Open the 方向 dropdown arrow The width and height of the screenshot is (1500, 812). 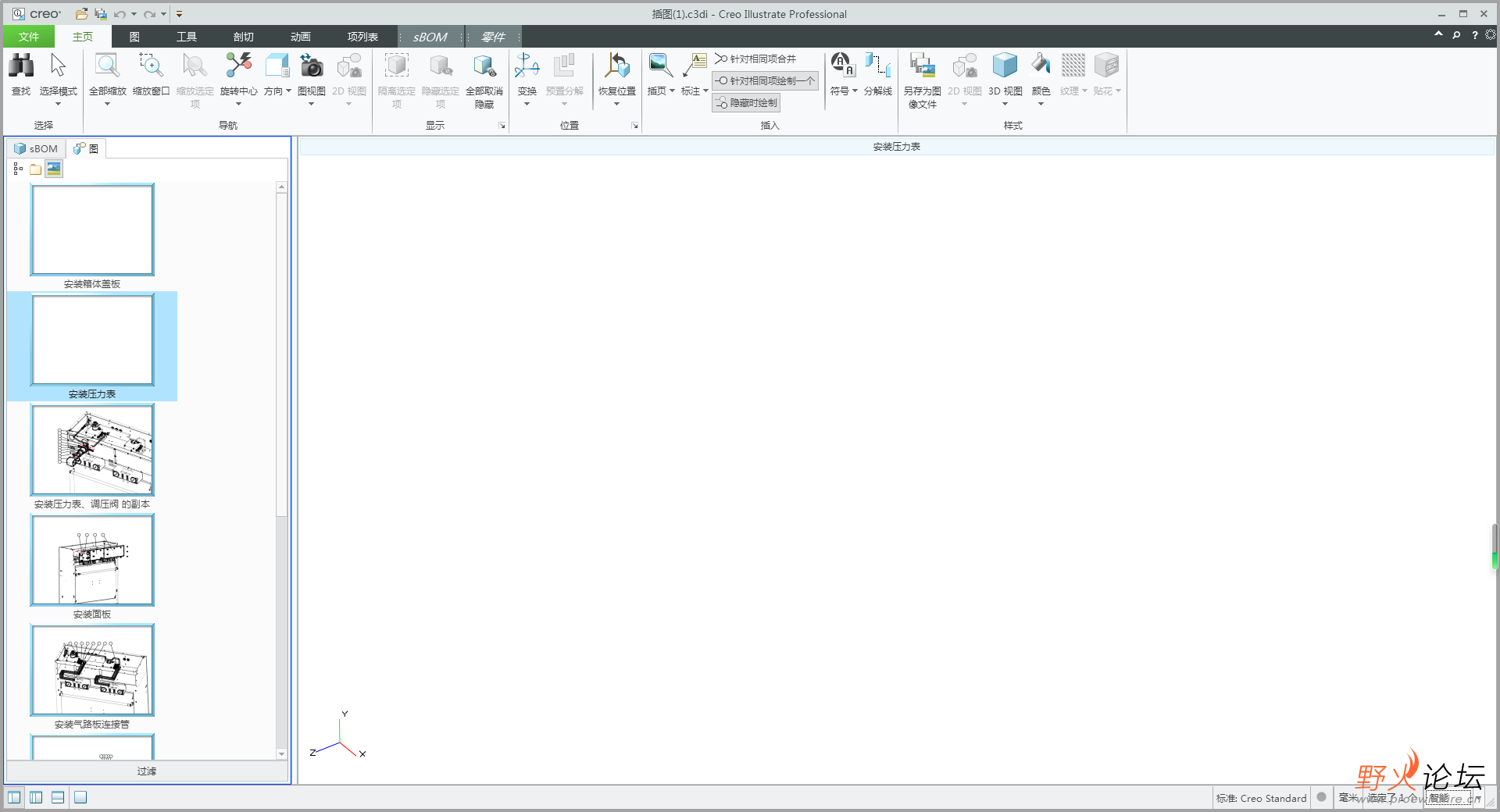point(288,91)
